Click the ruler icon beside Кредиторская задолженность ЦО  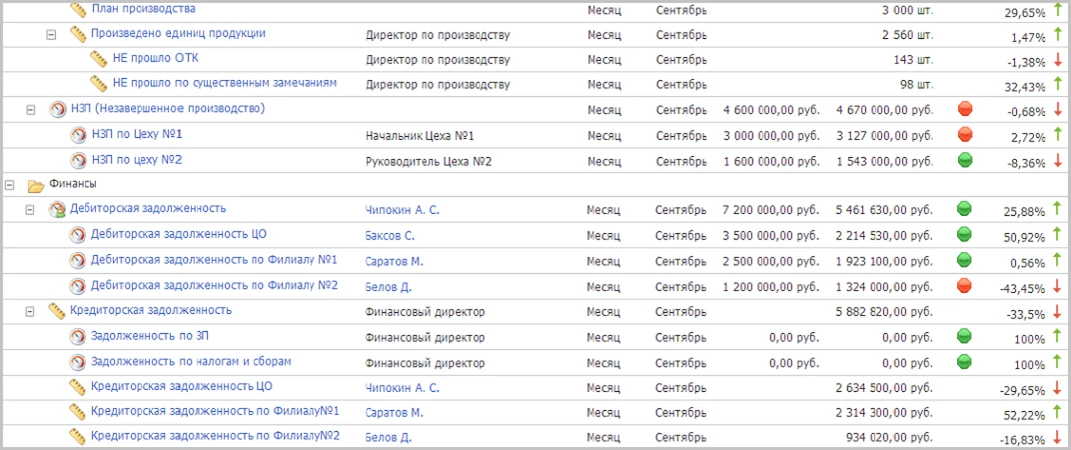click(78, 387)
